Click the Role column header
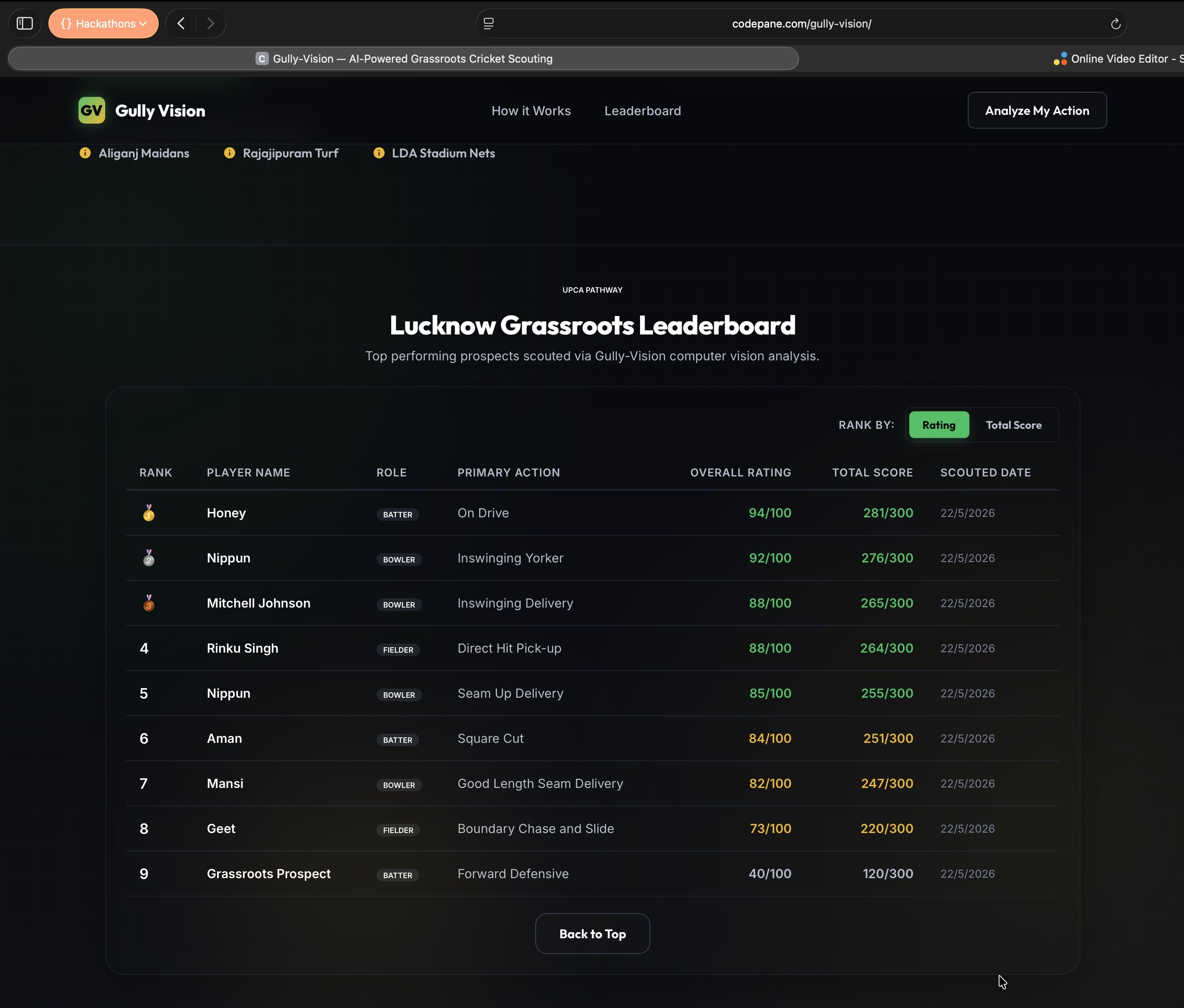The width and height of the screenshot is (1184, 1008). click(x=392, y=473)
